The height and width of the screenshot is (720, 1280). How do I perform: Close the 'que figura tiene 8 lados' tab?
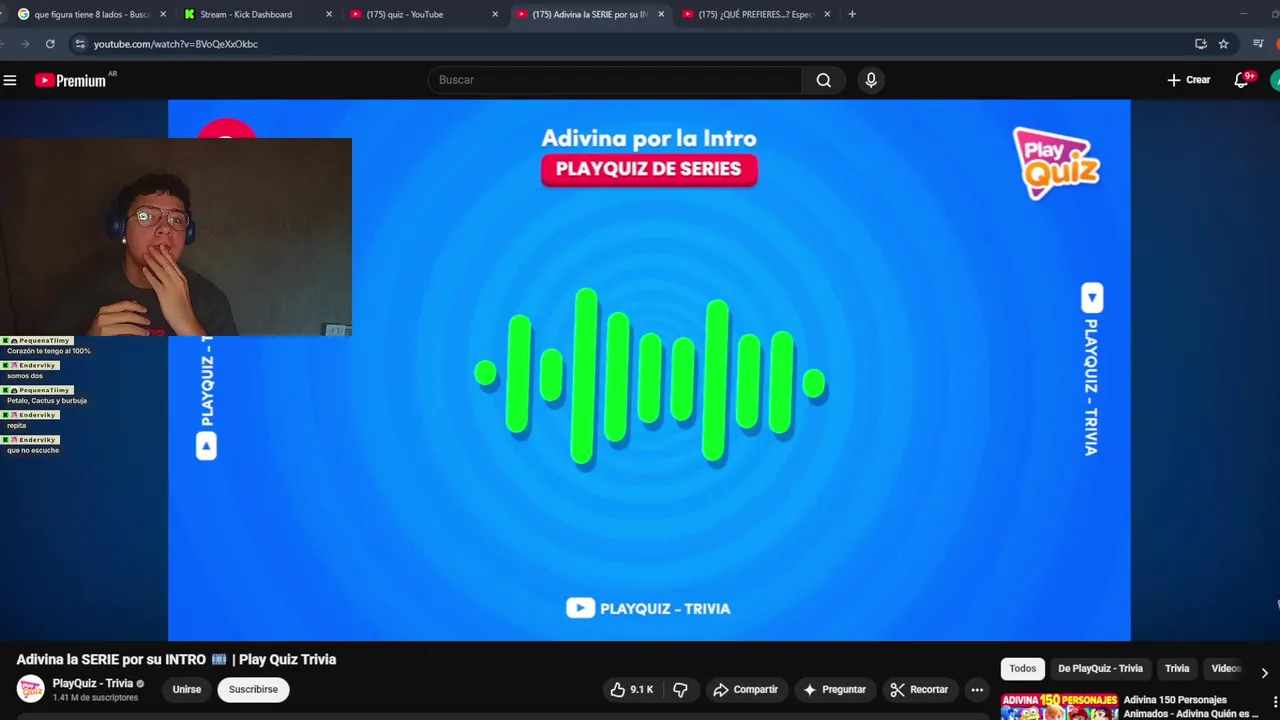coord(163,14)
